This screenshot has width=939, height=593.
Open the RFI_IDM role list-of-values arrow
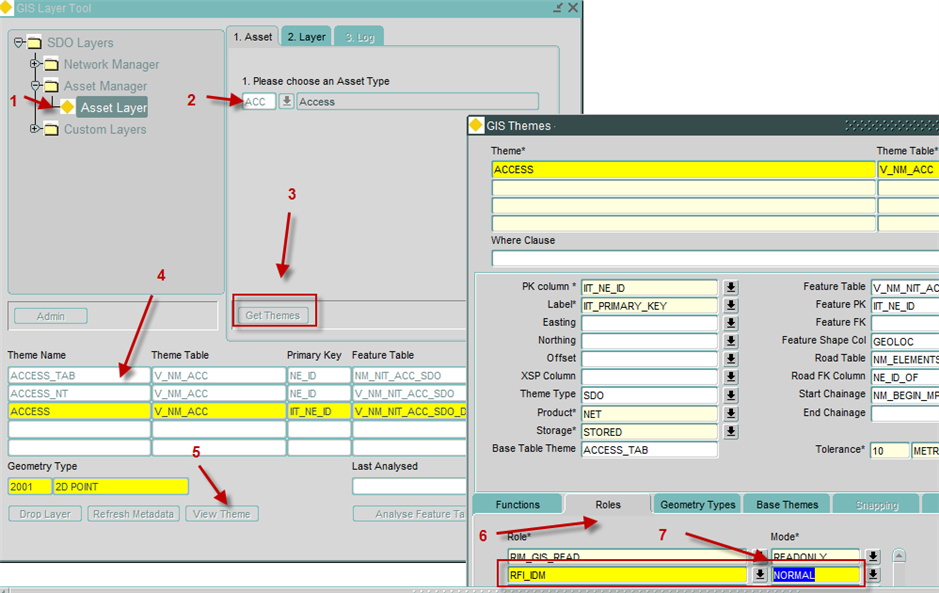coord(760,575)
